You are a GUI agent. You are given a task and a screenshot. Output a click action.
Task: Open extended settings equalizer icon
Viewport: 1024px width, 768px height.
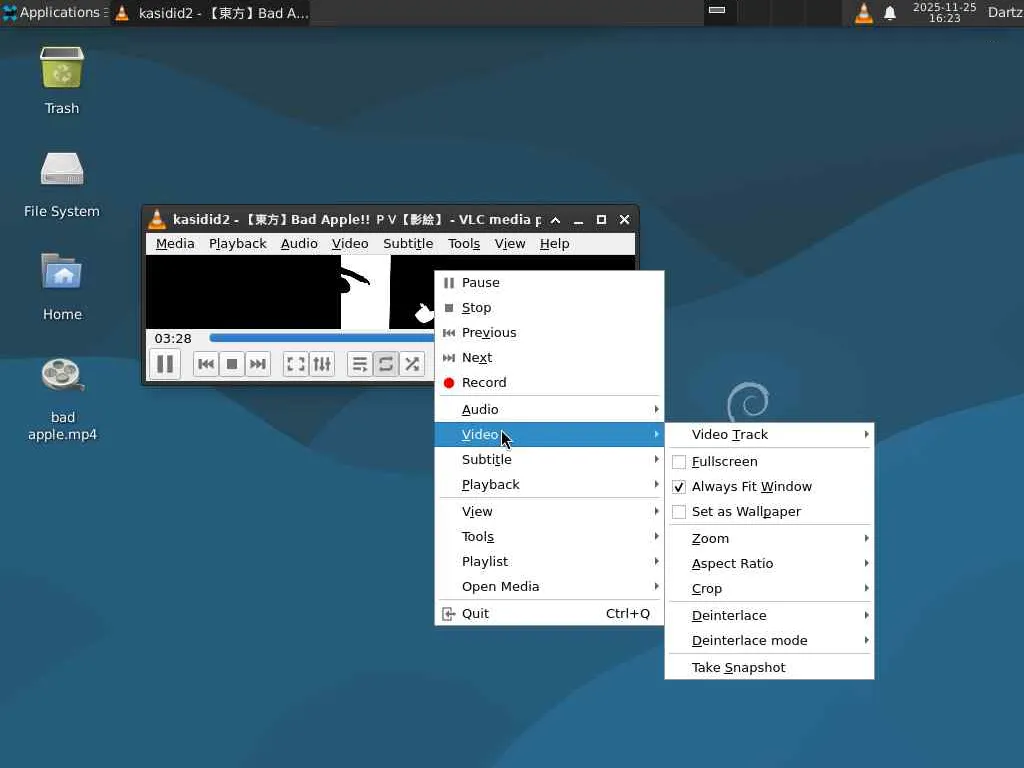(x=322, y=364)
